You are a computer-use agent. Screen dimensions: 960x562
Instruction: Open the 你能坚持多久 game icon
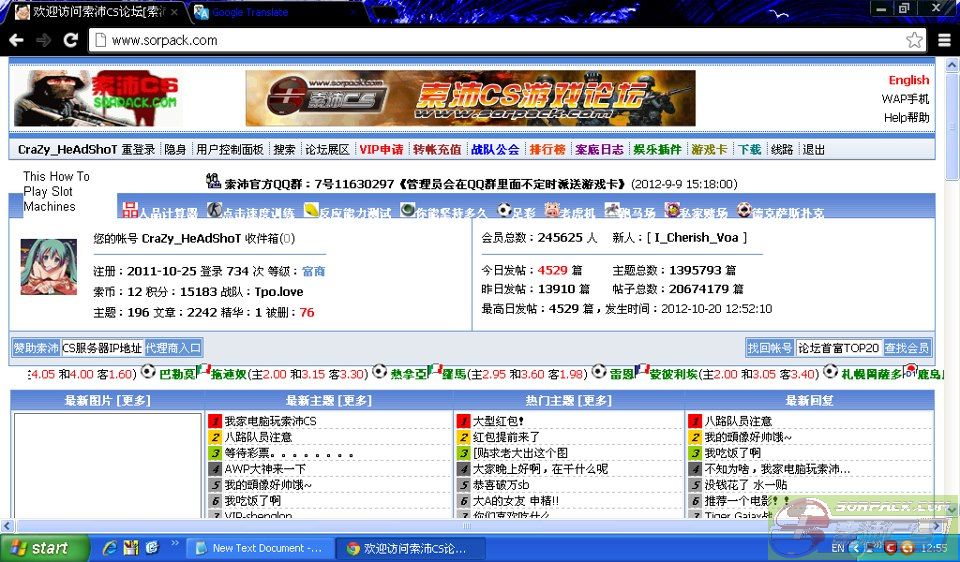tap(408, 210)
